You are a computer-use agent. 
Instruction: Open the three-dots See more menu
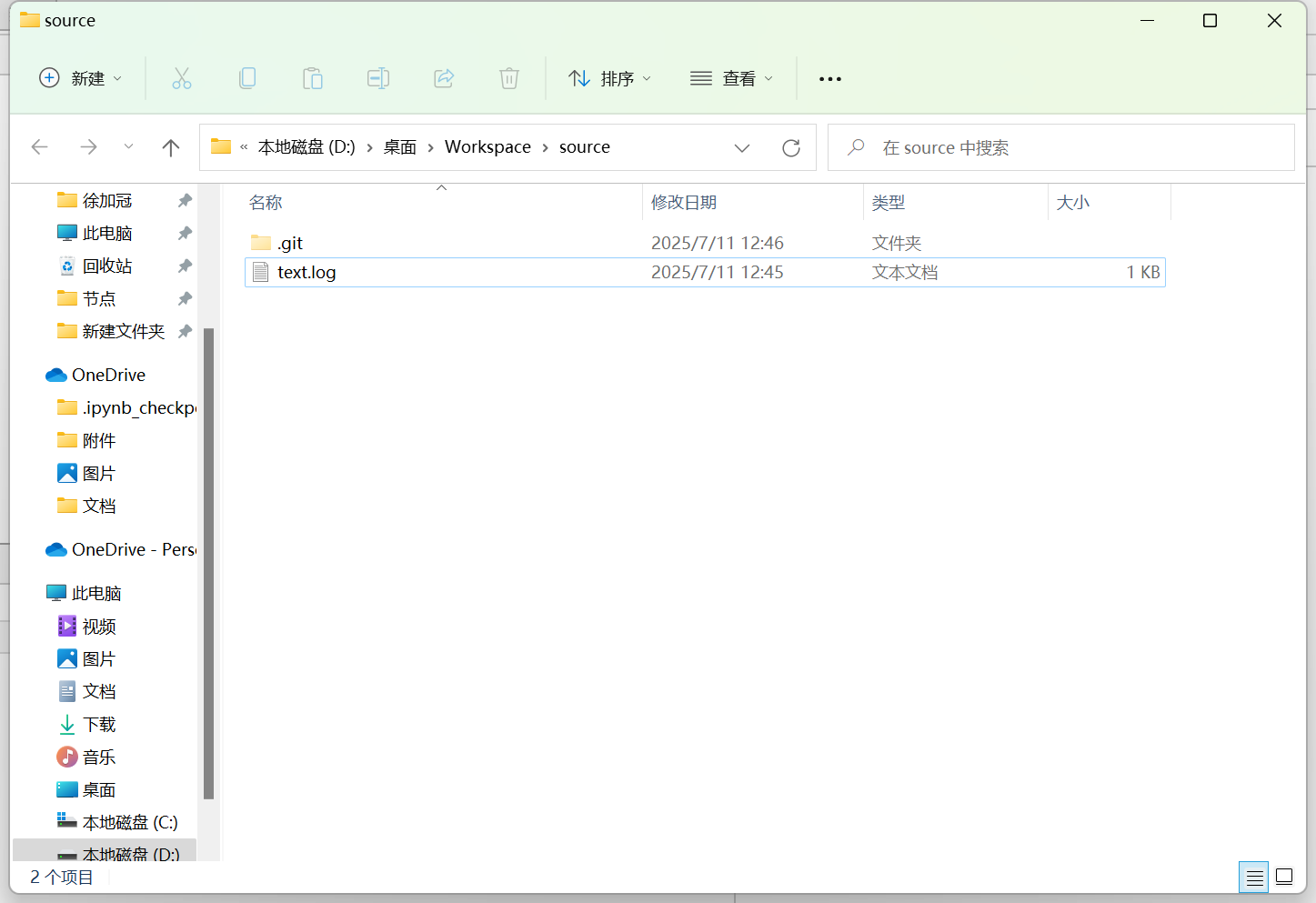pyautogui.click(x=830, y=78)
